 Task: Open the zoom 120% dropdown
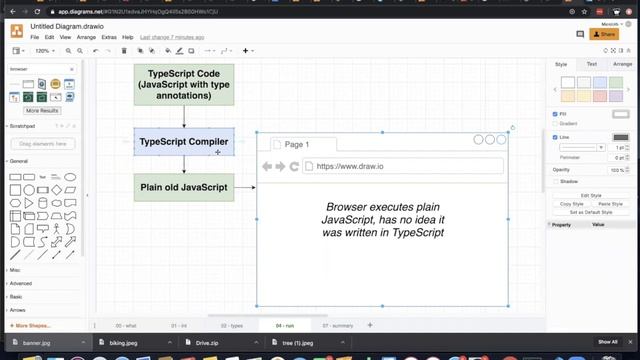click(45, 51)
